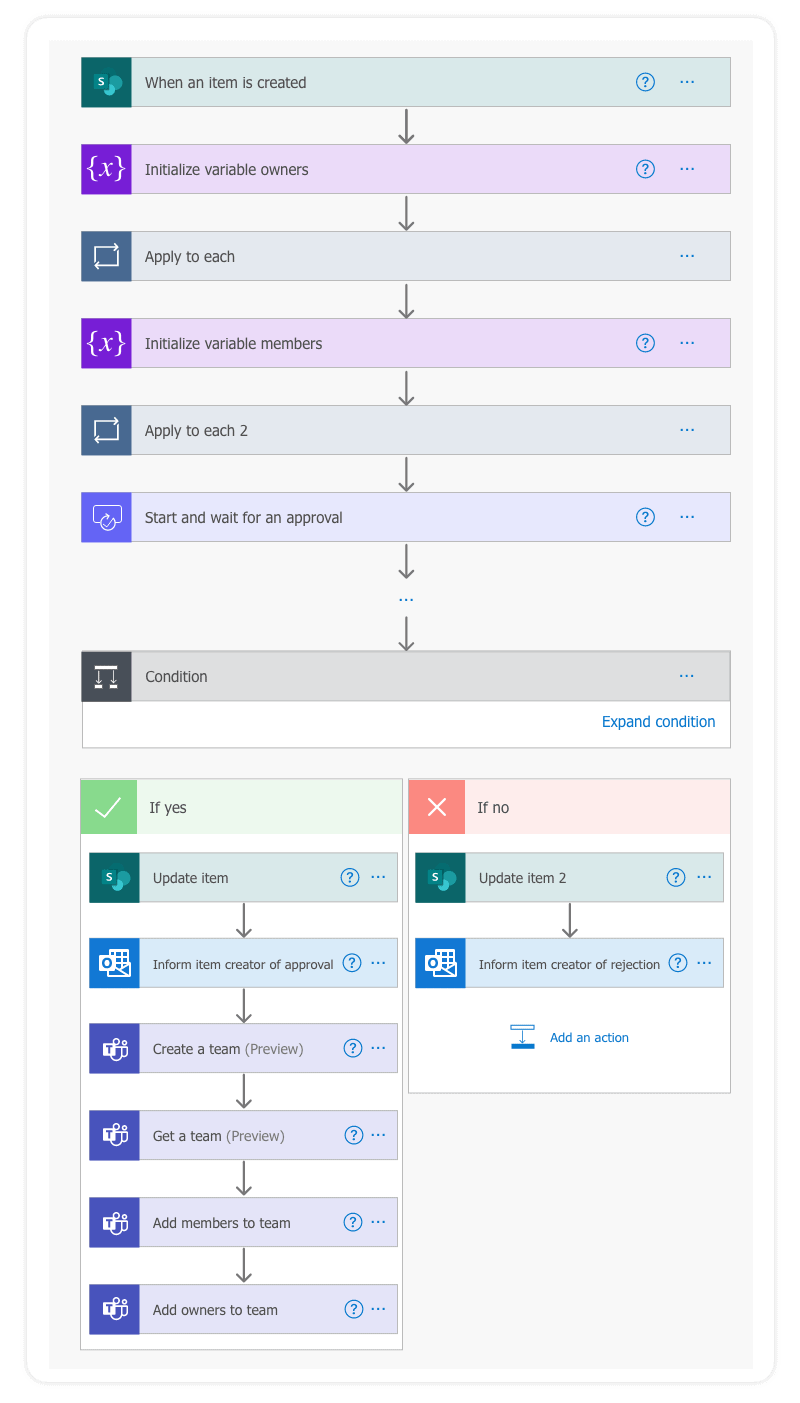Select the Approvals icon on Start and wait step

pyautogui.click(x=105, y=517)
